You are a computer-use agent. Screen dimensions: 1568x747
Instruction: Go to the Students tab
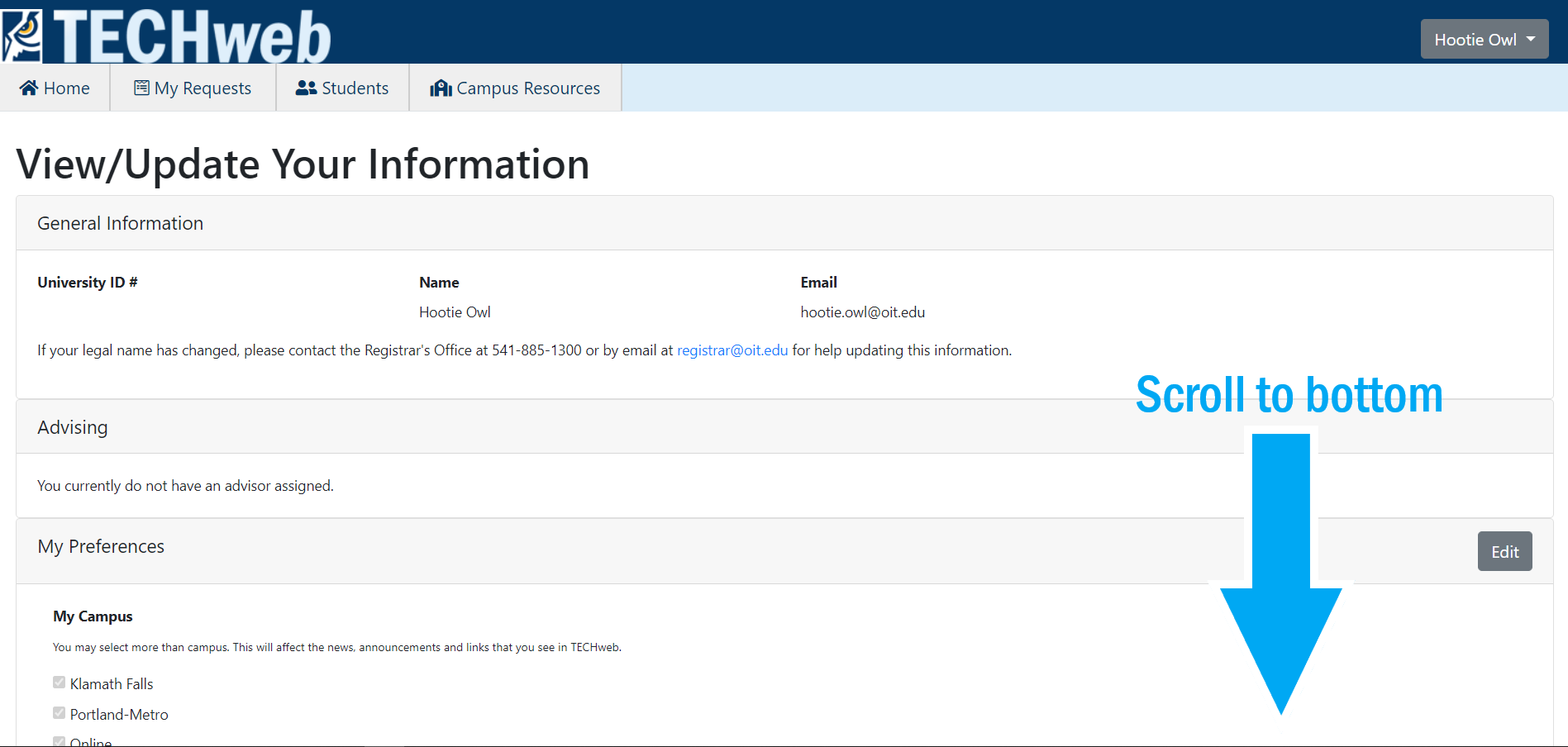(343, 88)
